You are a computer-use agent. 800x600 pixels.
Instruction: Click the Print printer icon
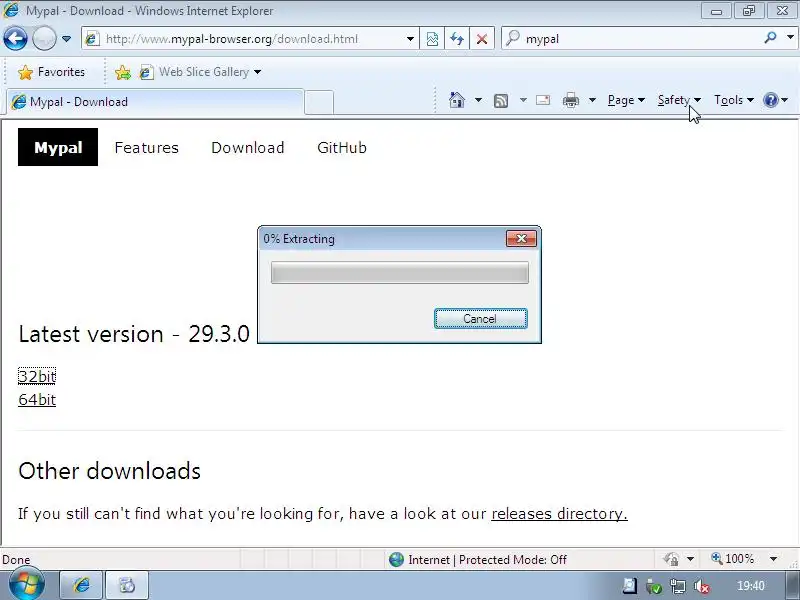click(570, 100)
